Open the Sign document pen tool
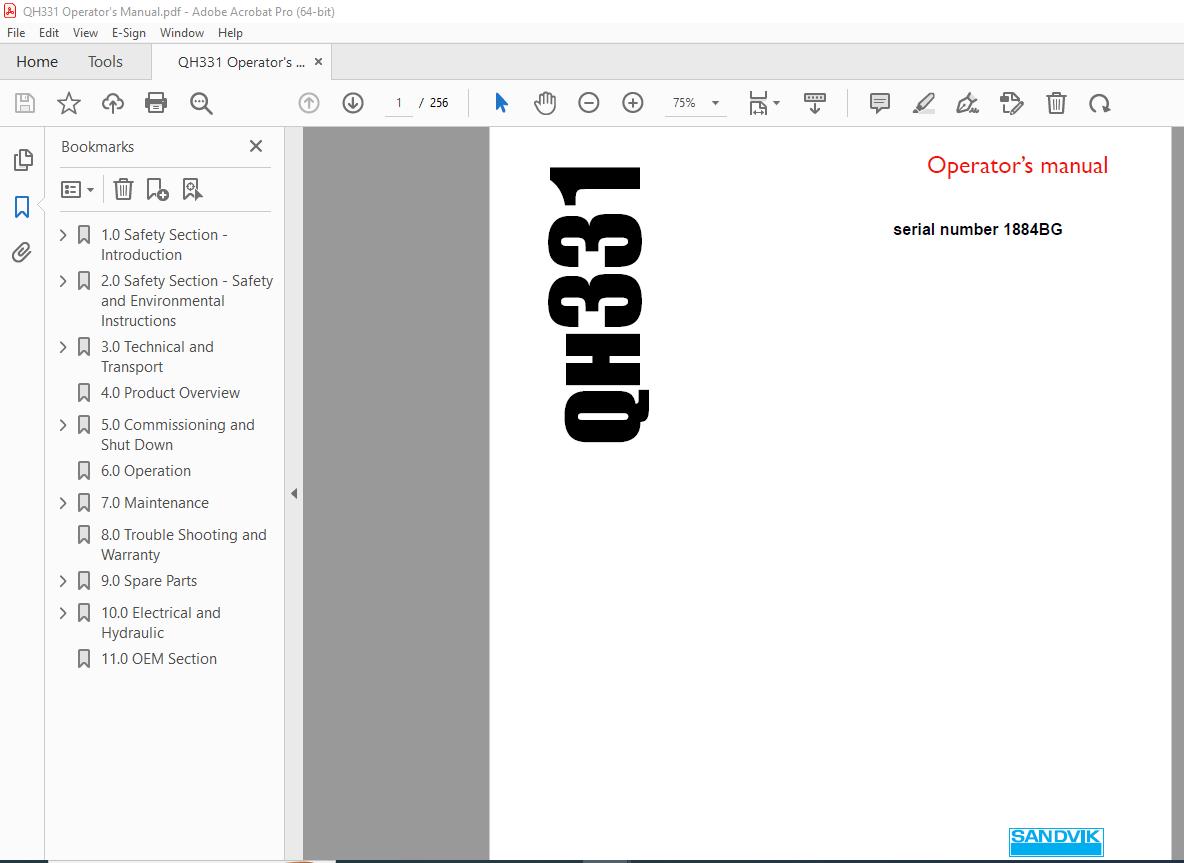 pyautogui.click(x=967, y=103)
